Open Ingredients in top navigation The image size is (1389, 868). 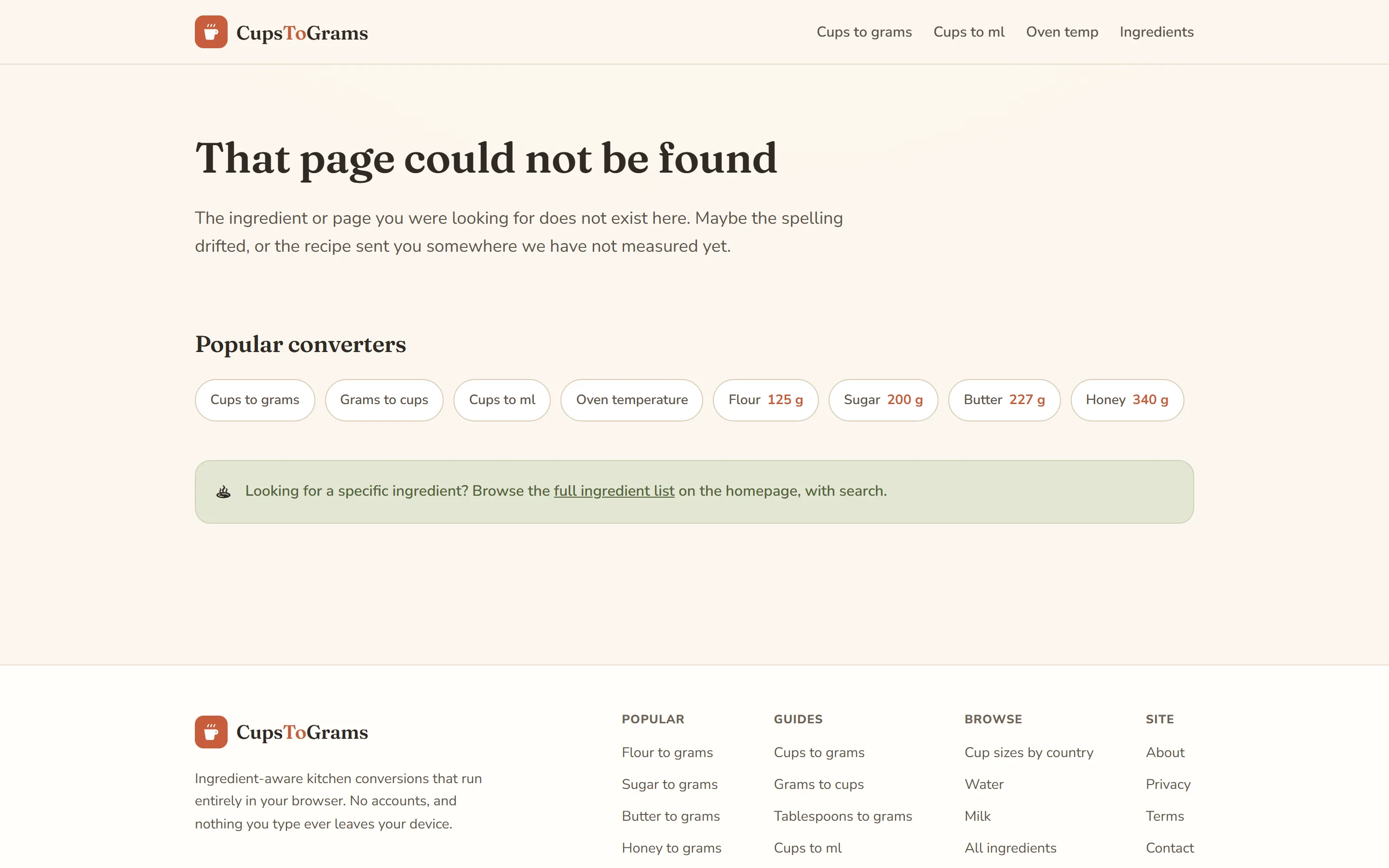(1157, 32)
